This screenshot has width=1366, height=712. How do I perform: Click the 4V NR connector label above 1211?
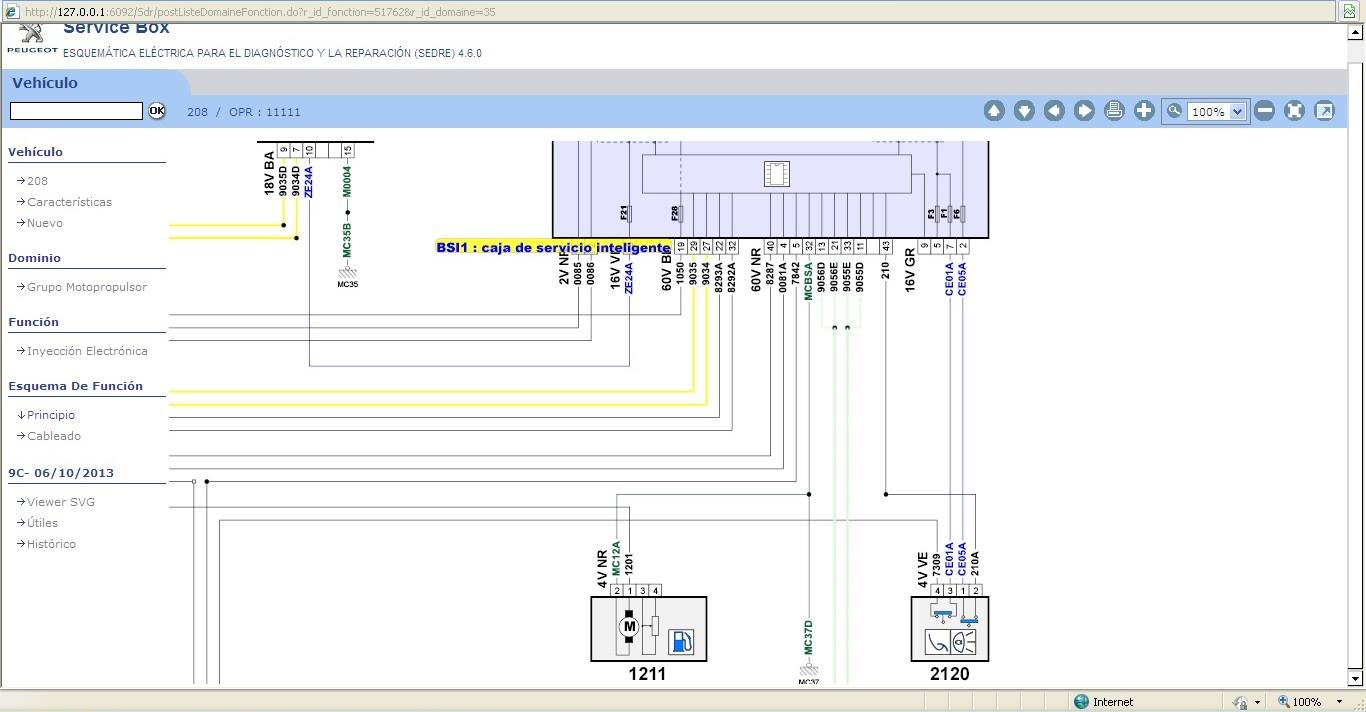pos(603,566)
